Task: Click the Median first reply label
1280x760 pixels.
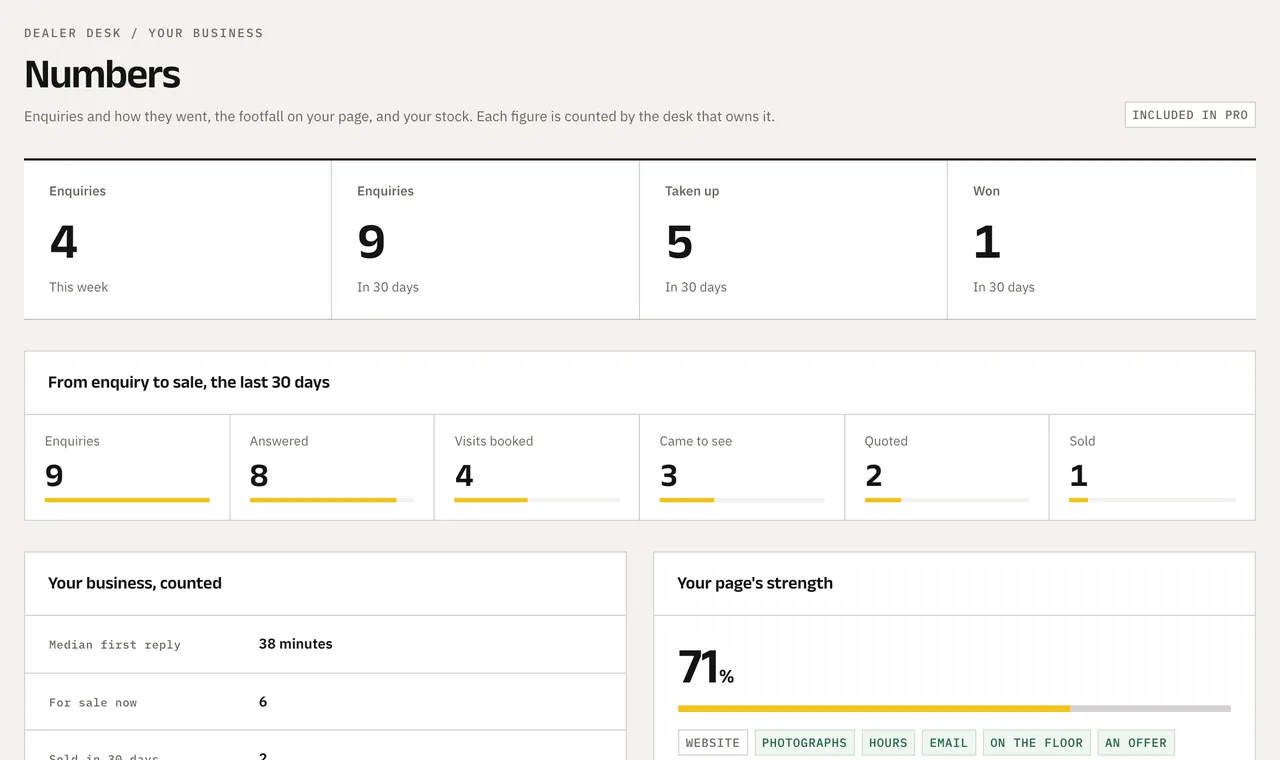Action: 115,645
